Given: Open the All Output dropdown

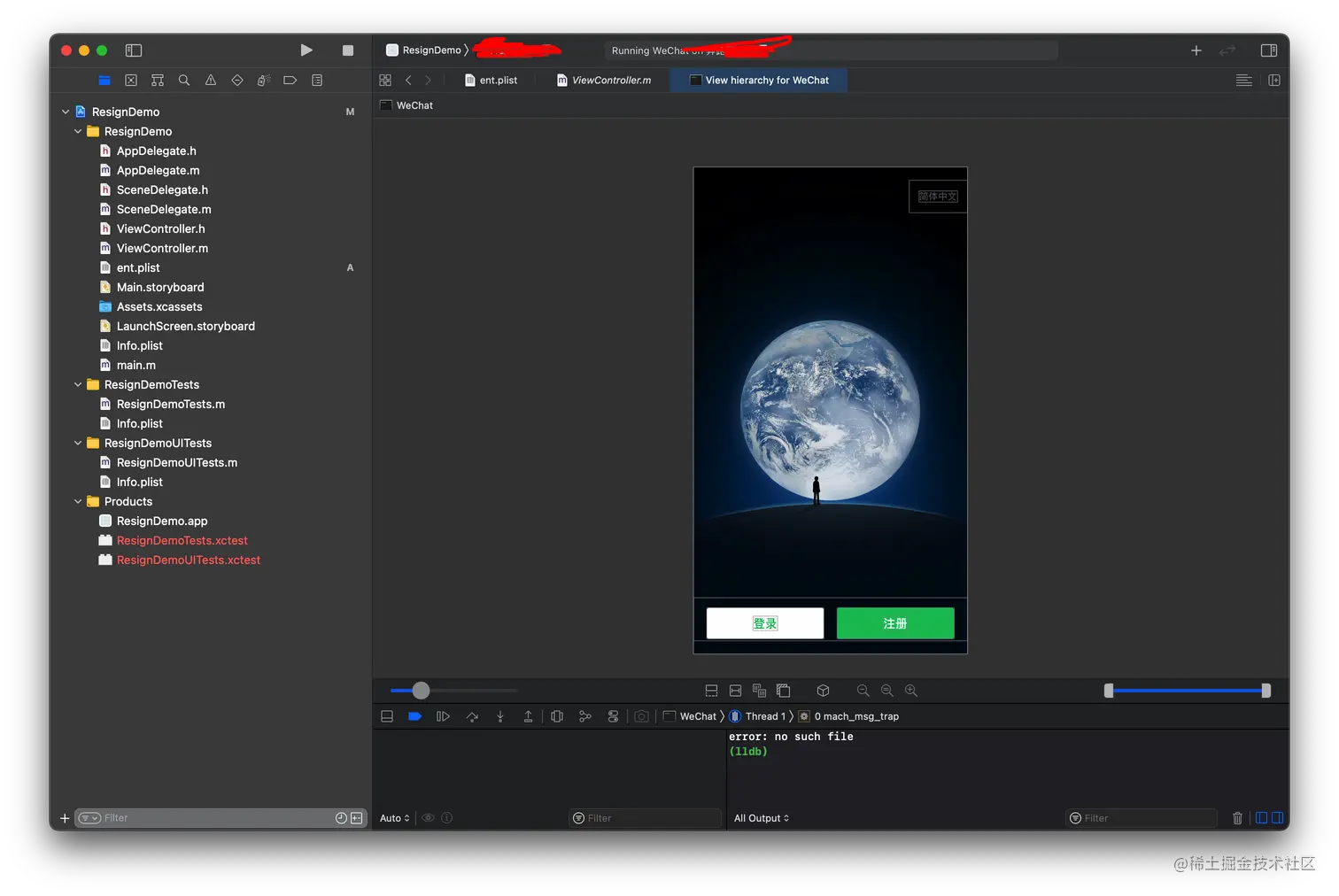Looking at the screenshot, I should pos(761,818).
